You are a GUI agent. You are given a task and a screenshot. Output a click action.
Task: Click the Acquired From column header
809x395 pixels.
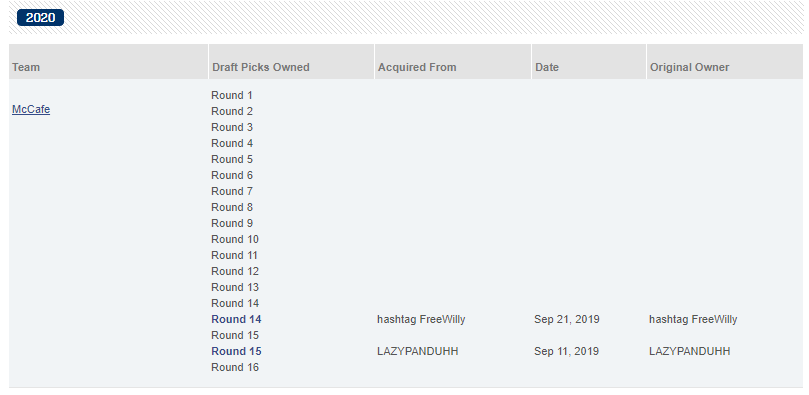click(x=417, y=67)
